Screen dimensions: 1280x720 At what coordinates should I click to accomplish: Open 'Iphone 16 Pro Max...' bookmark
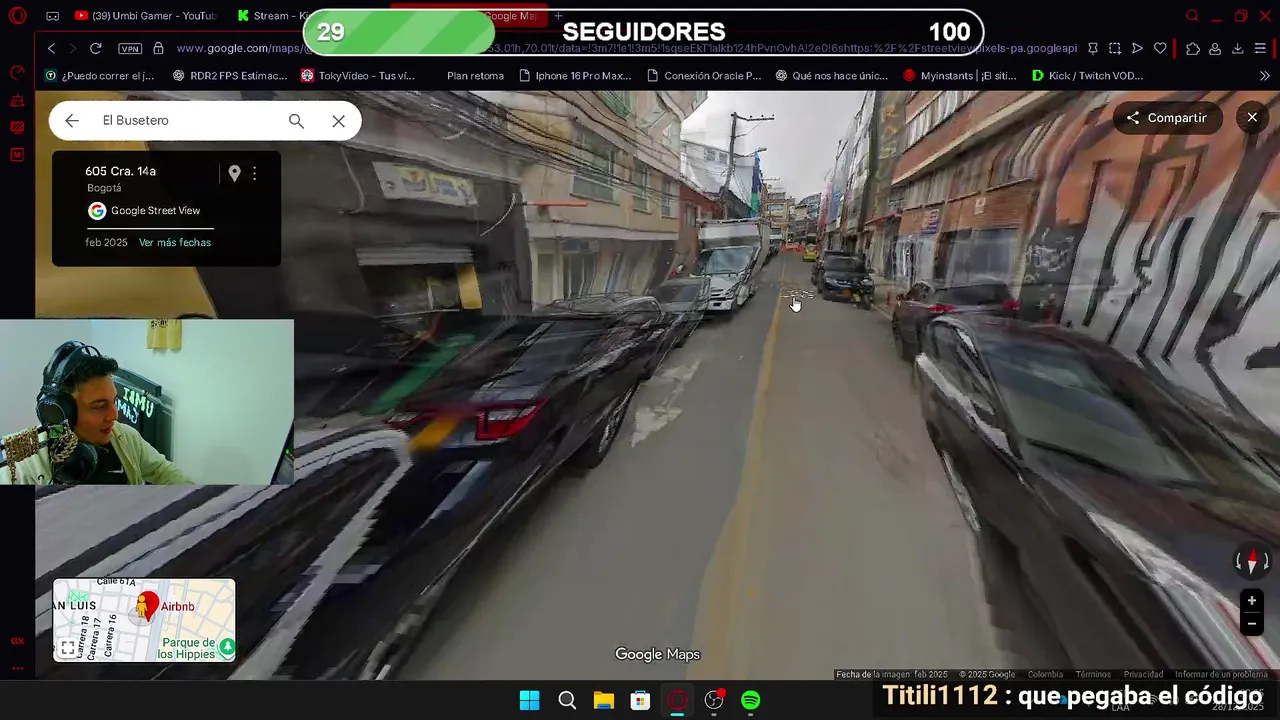pos(575,76)
